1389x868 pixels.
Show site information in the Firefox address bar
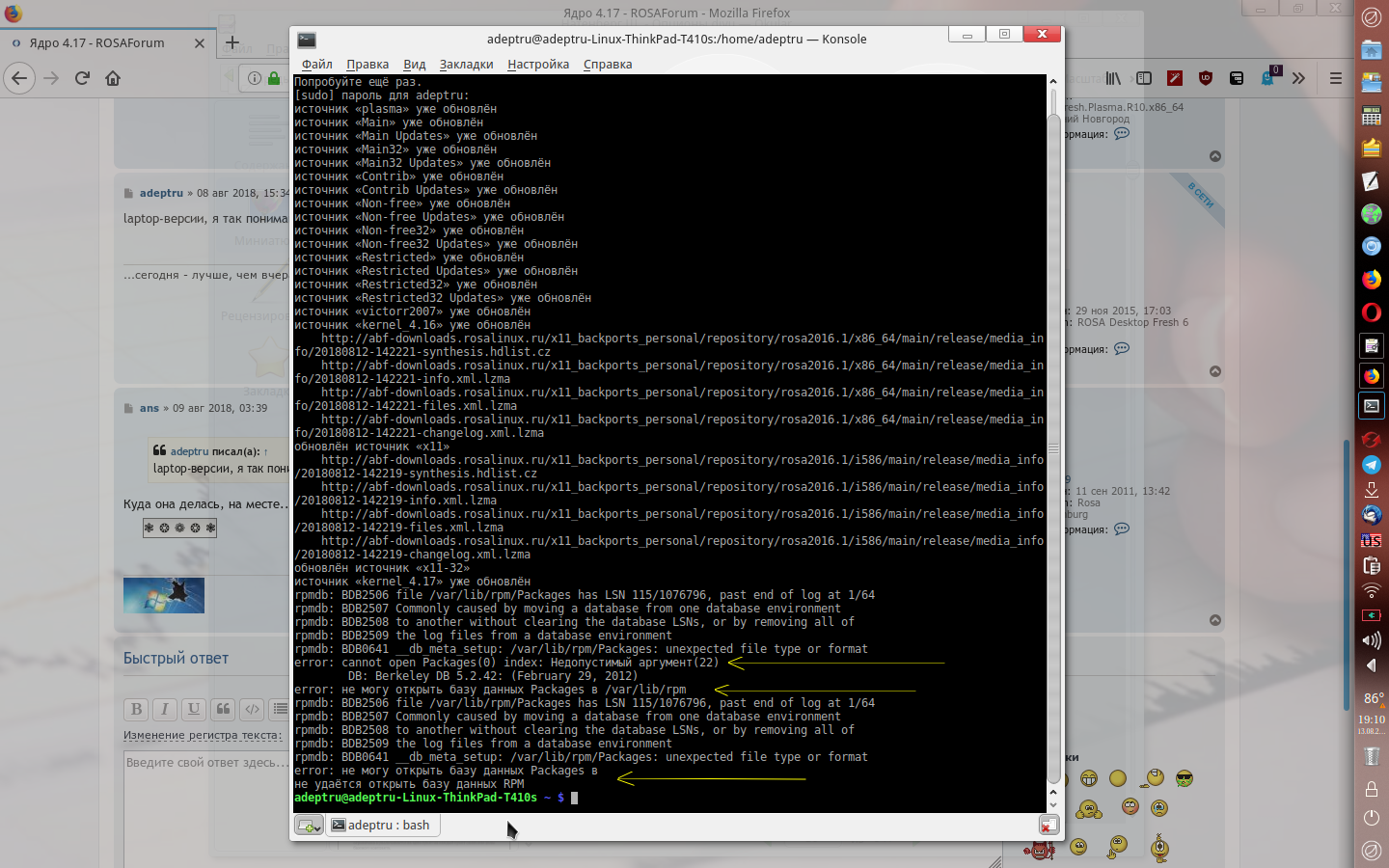click(x=255, y=78)
